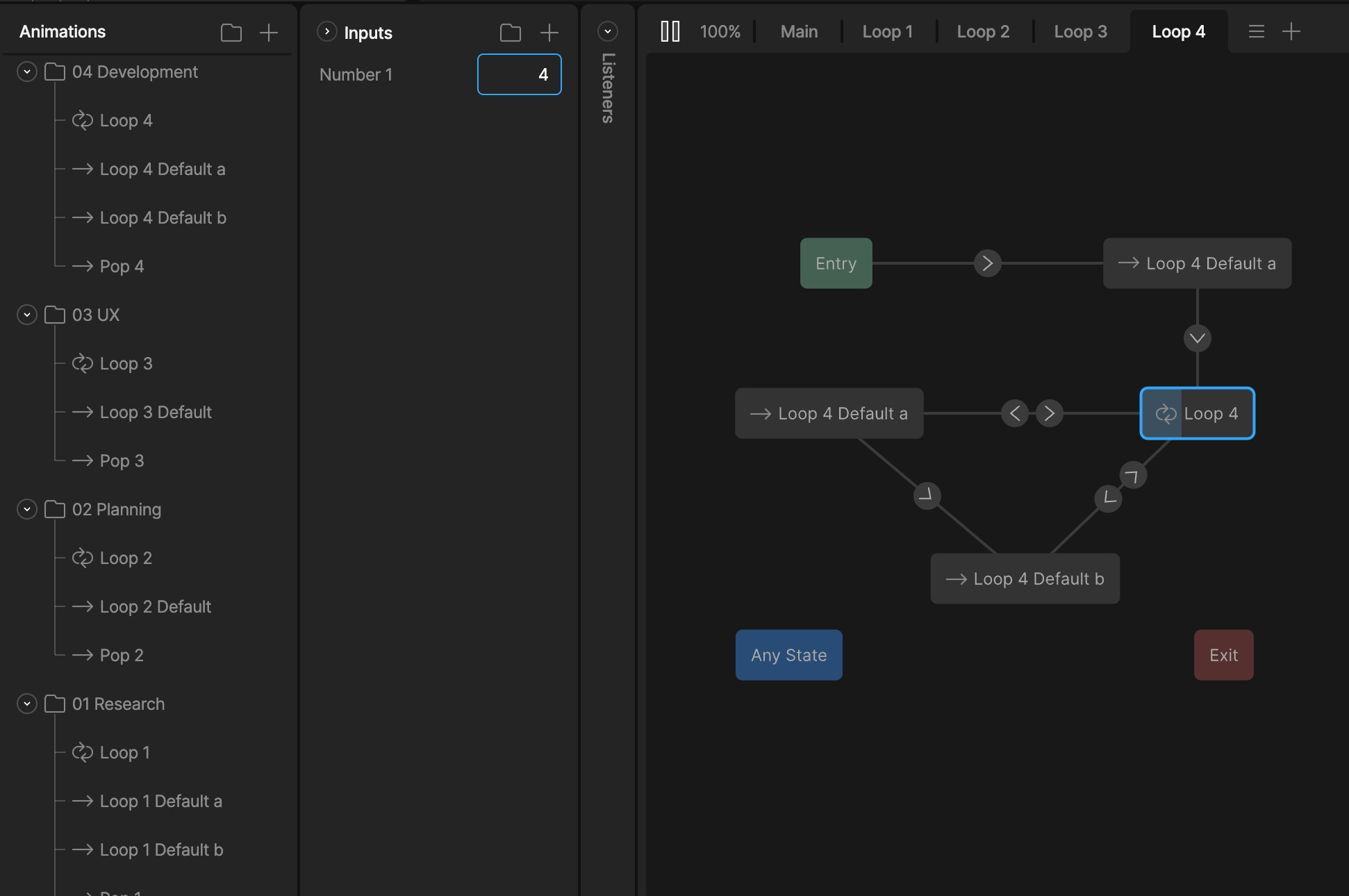Click folder icon of 04 Development
1349x896 pixels.
(55, 72)
